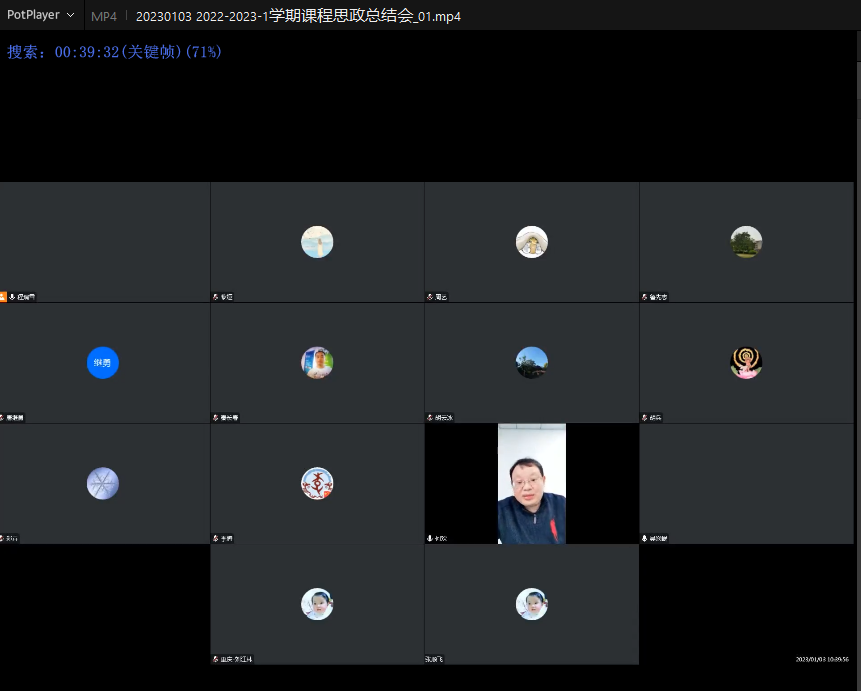The width and height of the screenshot is (861, 691).
Task: Select the beach photo avatar in top row
Action: (317, 242)
